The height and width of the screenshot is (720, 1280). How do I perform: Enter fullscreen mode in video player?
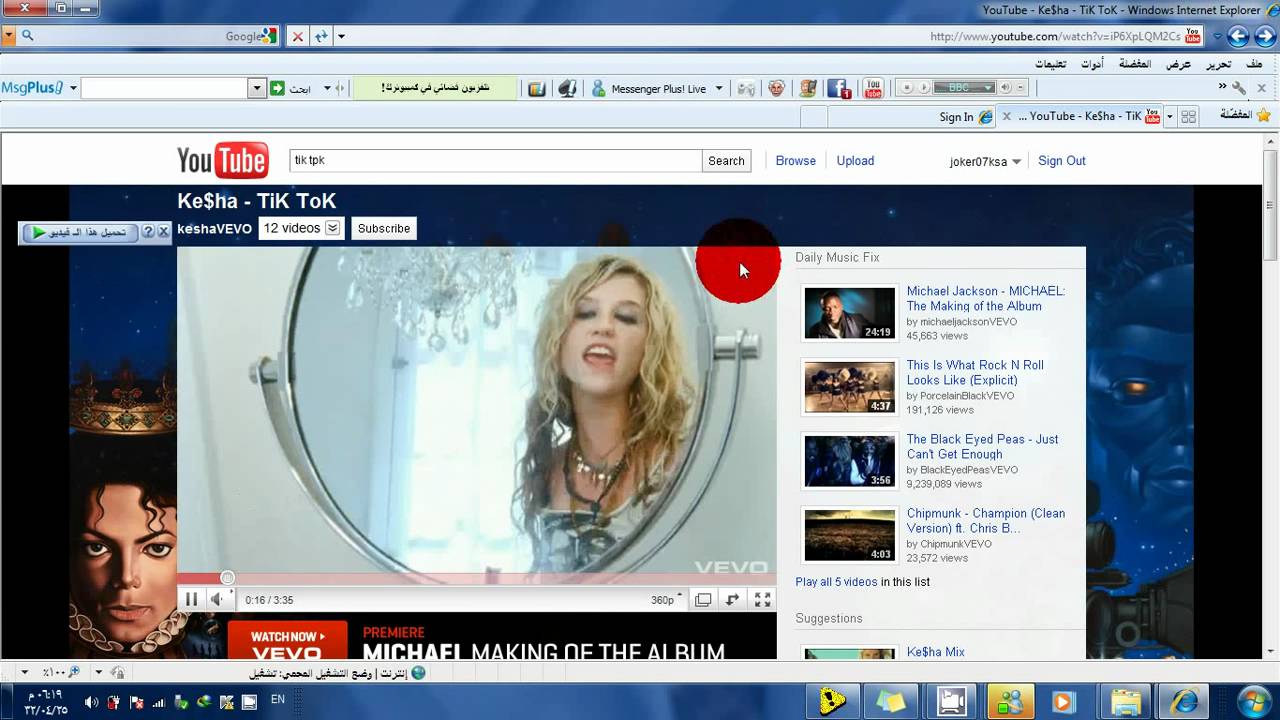[x=762, y=600]
